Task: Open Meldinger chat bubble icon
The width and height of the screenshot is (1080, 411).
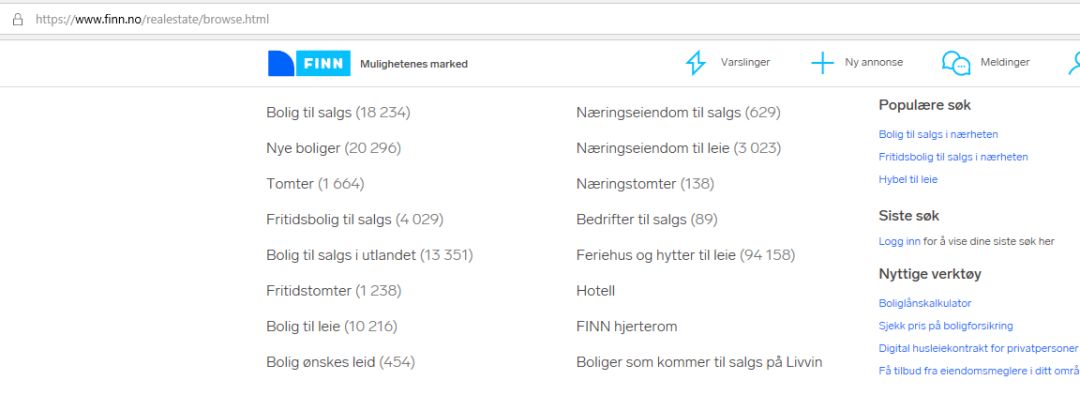Action: tap(956, 63)
